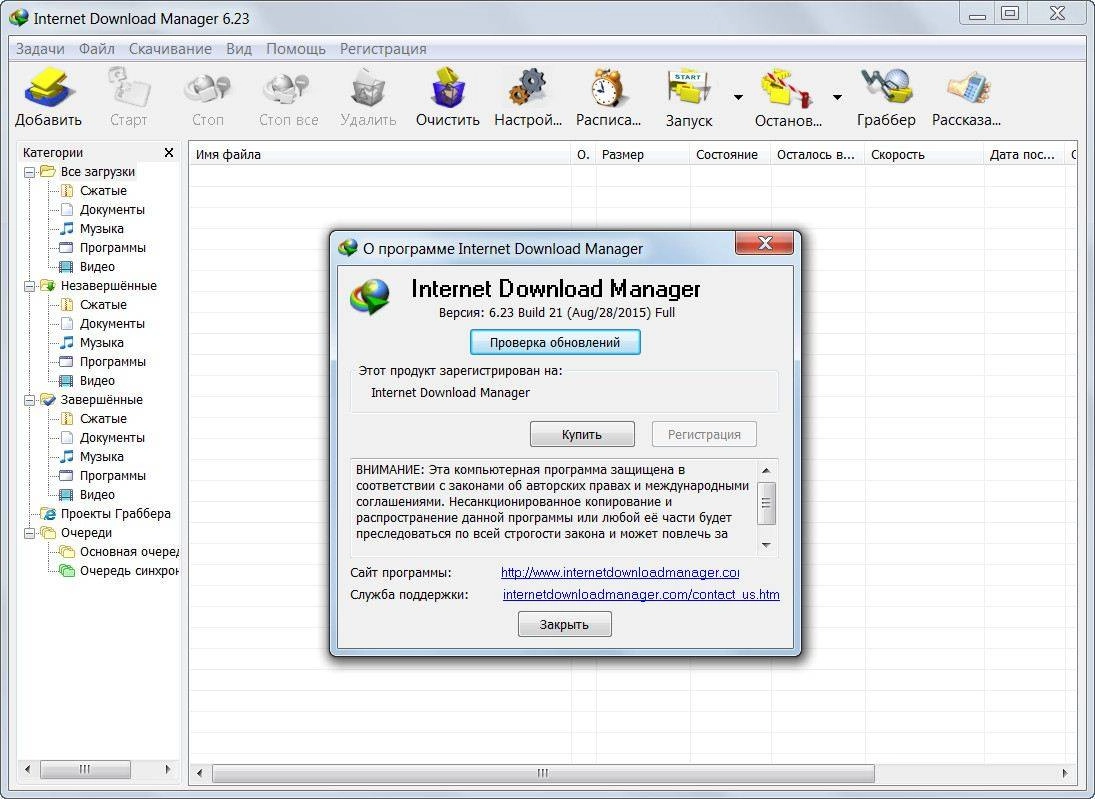Open the Задачи menu
The width and height of the screenshot is (1095, 799).
coord(40,49)
